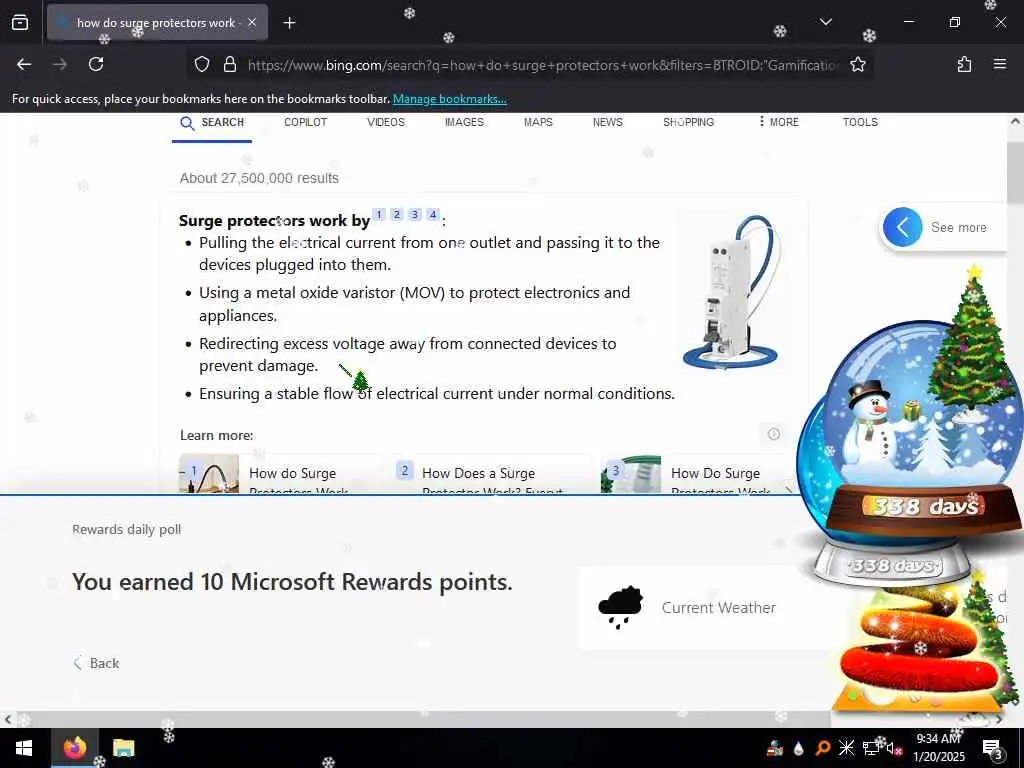Screen dimensions: 1024x768
Task: Bookmark this page with the star
Action: 857,64
